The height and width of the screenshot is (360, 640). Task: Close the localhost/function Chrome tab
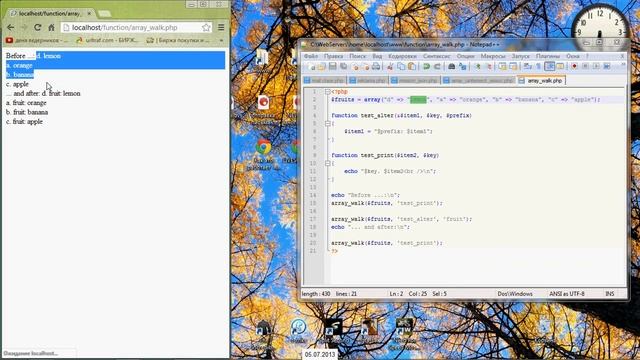point(89,13)
